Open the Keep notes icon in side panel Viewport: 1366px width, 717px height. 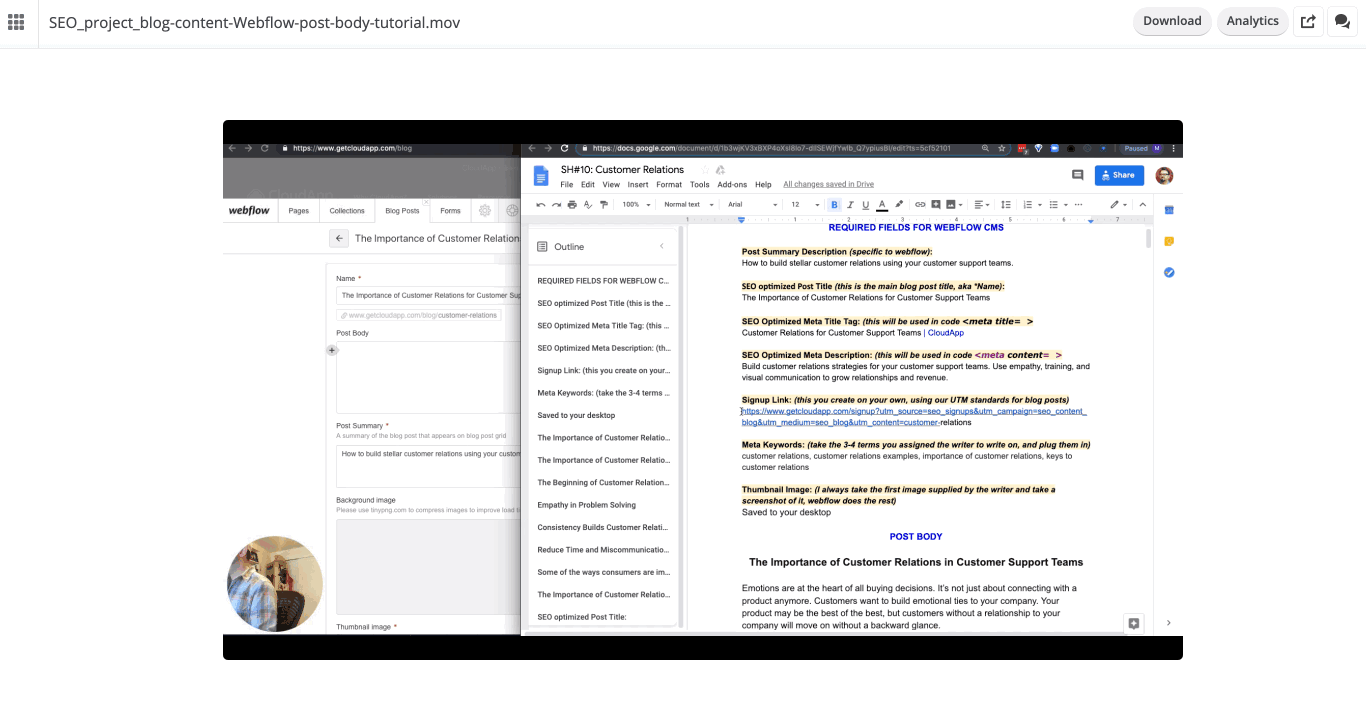1169,241
